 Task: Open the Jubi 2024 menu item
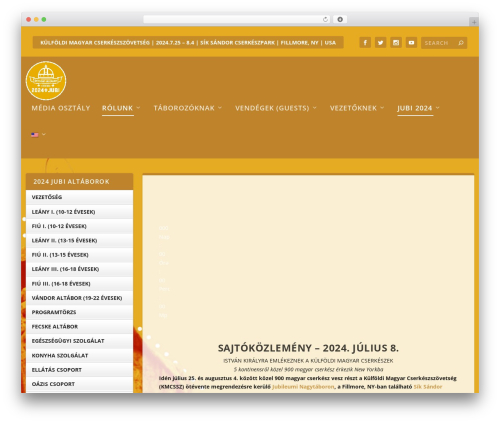415,108
